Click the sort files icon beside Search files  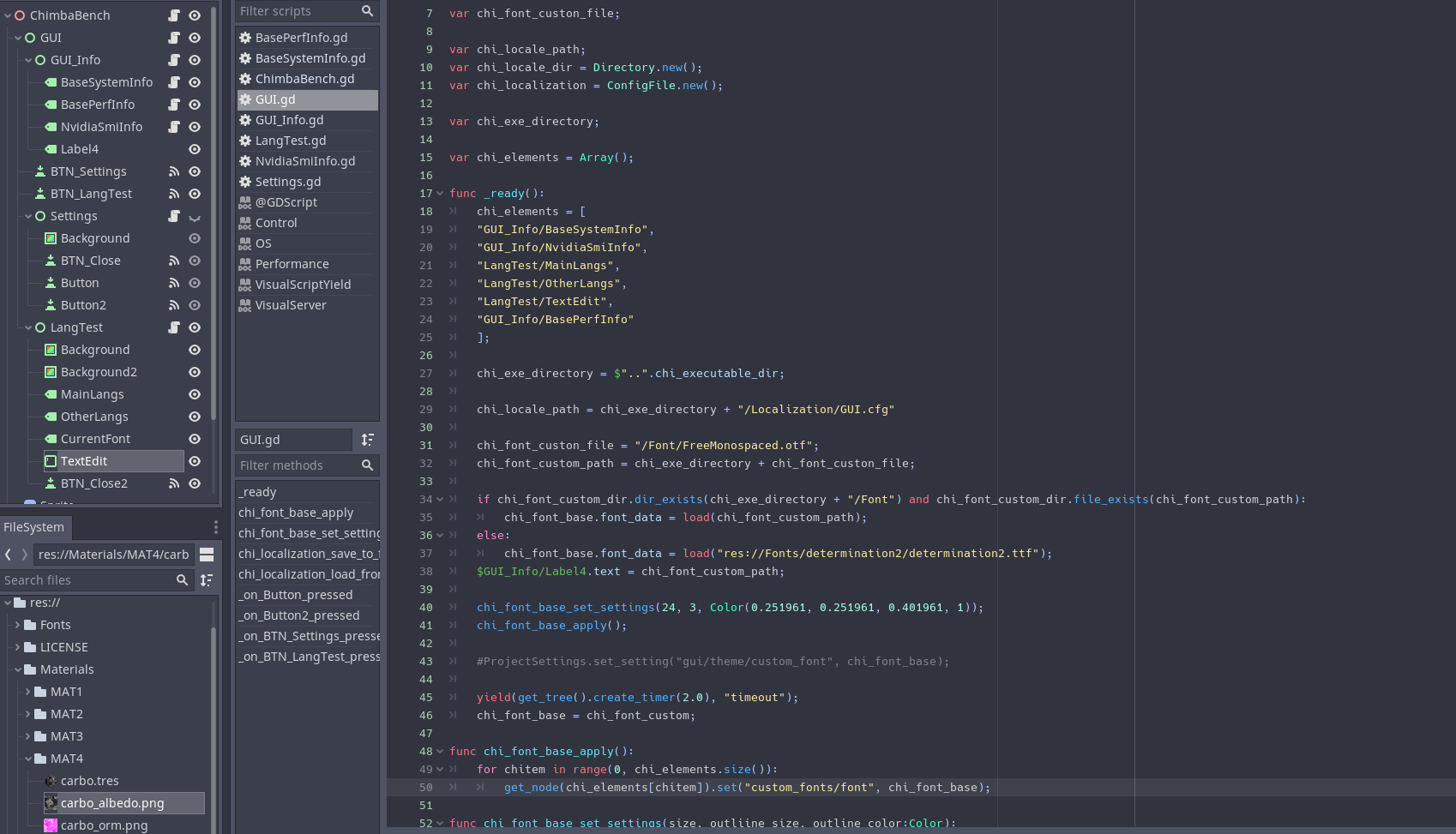pos(207,580)
